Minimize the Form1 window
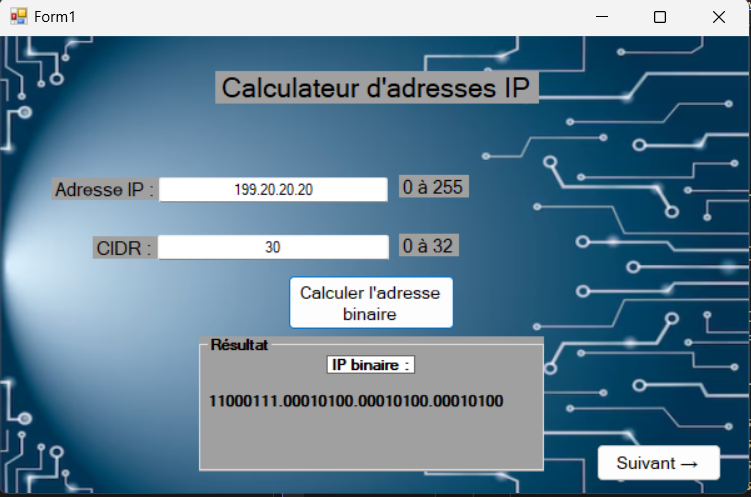The width and height of the screenshot is (751, 497). coord(602,17)
